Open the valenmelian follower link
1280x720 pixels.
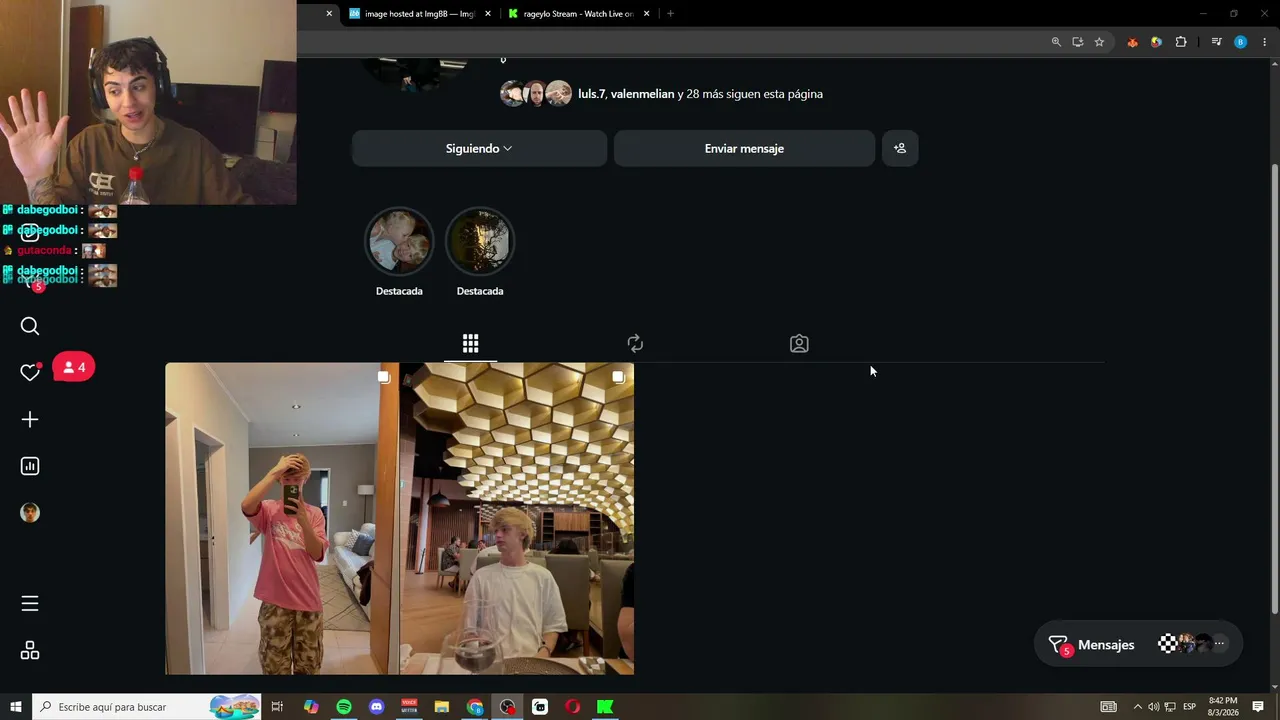(x=642, y=94)
